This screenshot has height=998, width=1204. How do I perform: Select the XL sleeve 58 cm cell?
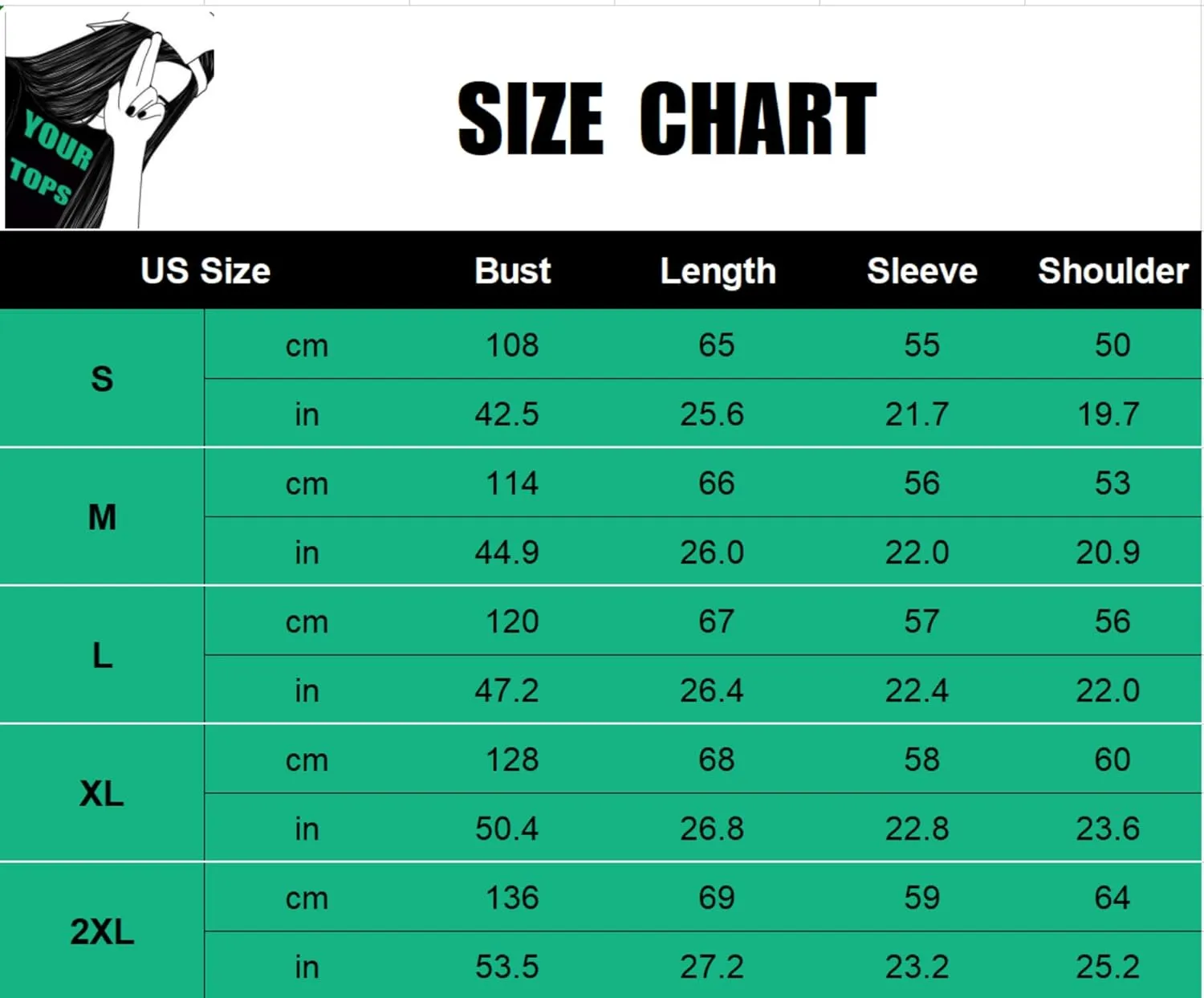tap(921, 760)
